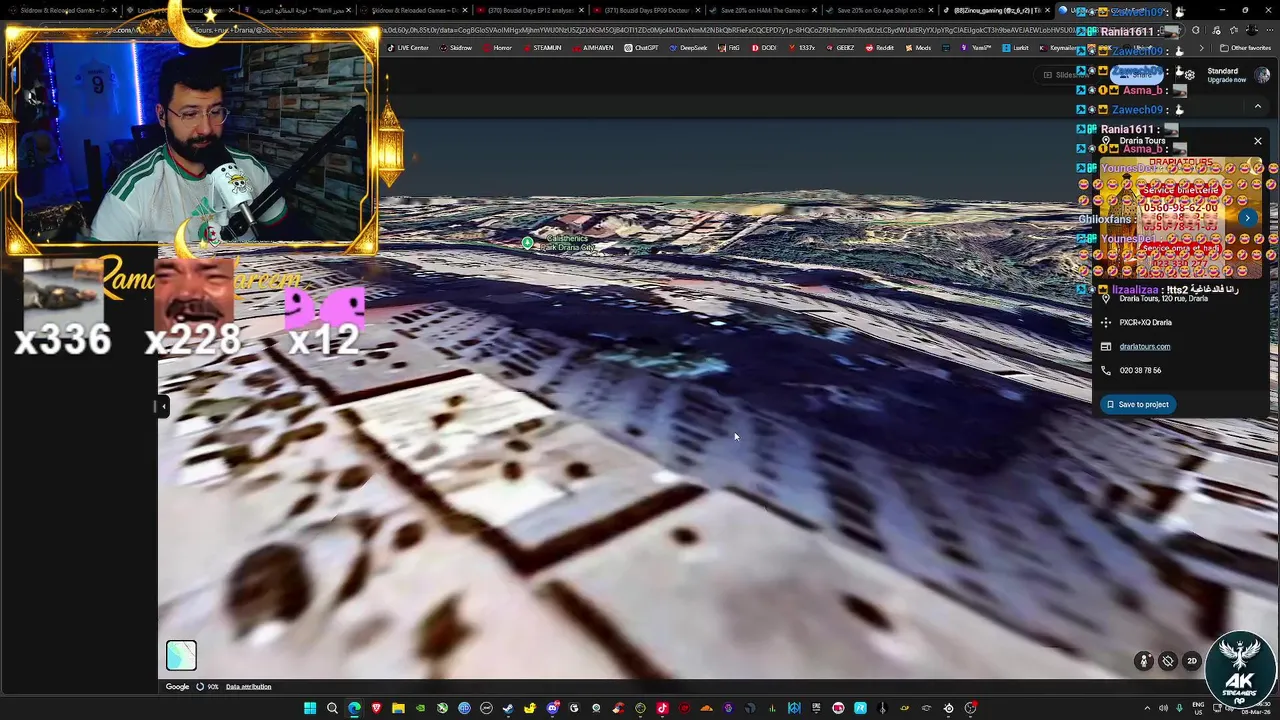This screenshot has width=1280, height=720.
Task: Open AIMHAVEN bookmark
Action: (594, 48)
